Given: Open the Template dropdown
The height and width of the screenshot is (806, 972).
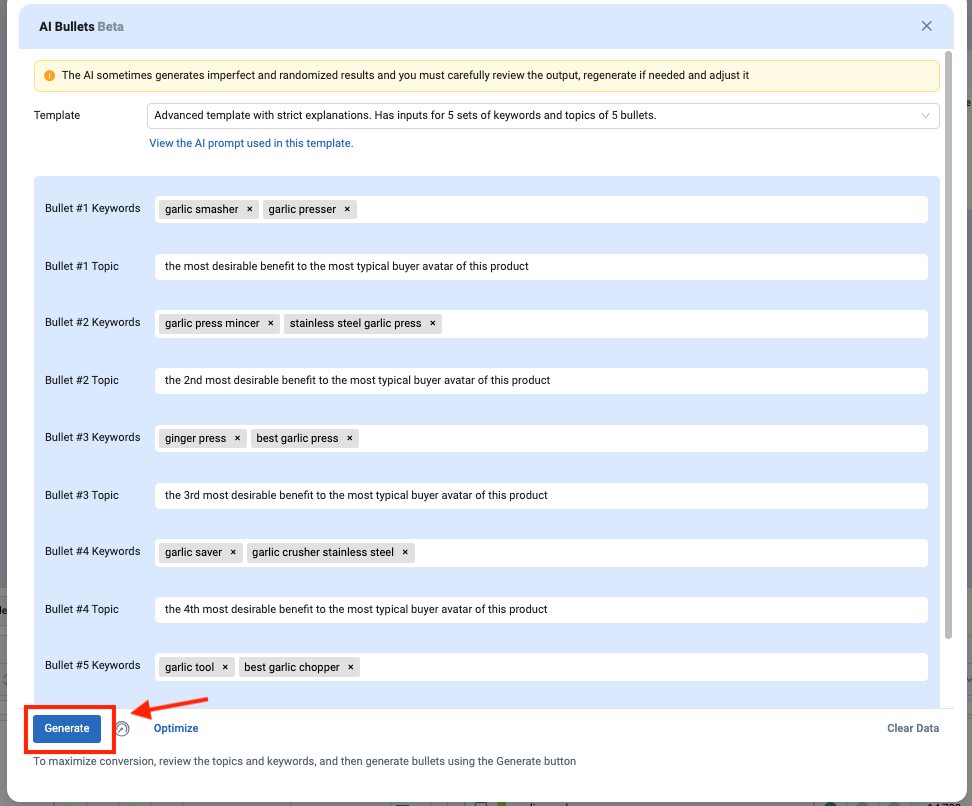Looking at the screenshot, I should (x=543, y=116).
